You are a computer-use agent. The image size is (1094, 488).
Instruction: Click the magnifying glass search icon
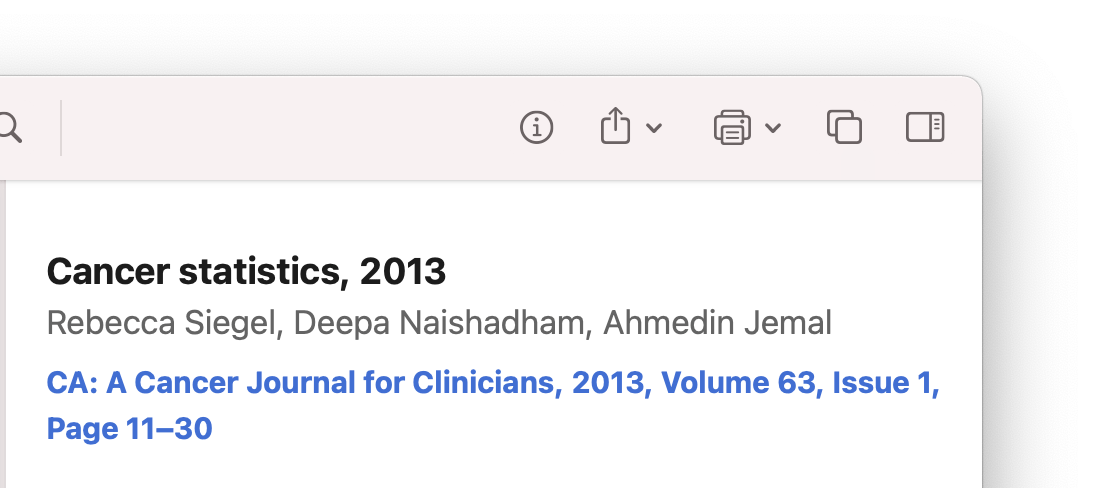pyautogui.click(x=10, y=128)
